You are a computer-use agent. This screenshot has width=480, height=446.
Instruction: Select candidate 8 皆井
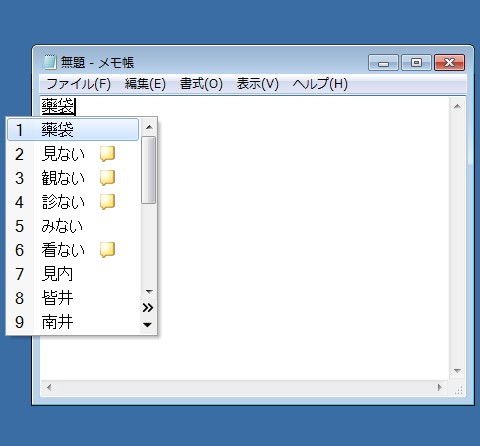(73, 298)
